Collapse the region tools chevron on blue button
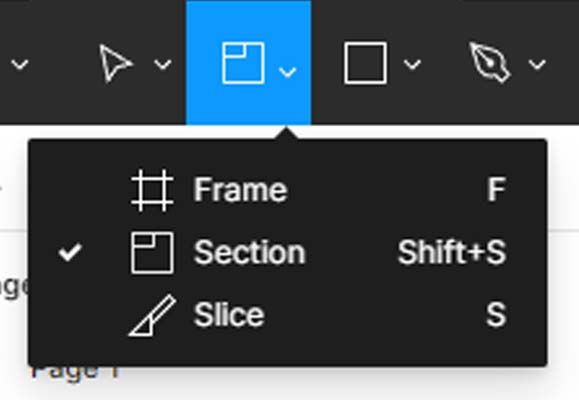 coord(287,72)
